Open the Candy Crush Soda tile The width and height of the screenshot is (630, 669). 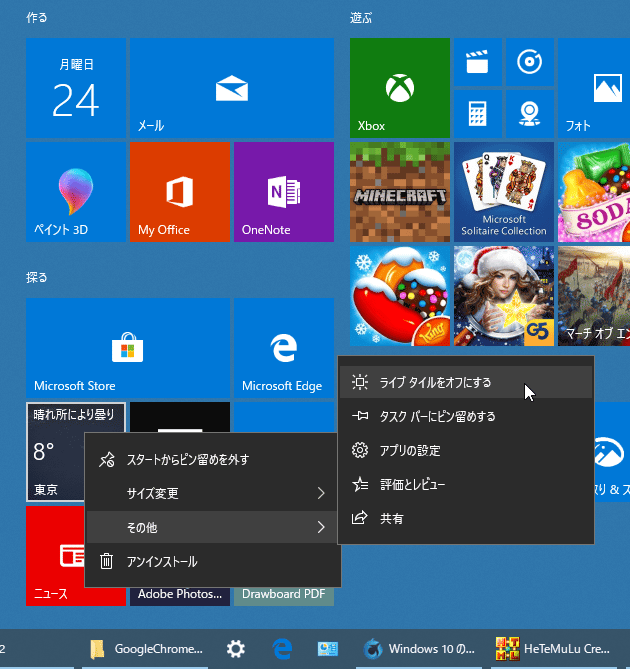[594, 192]
